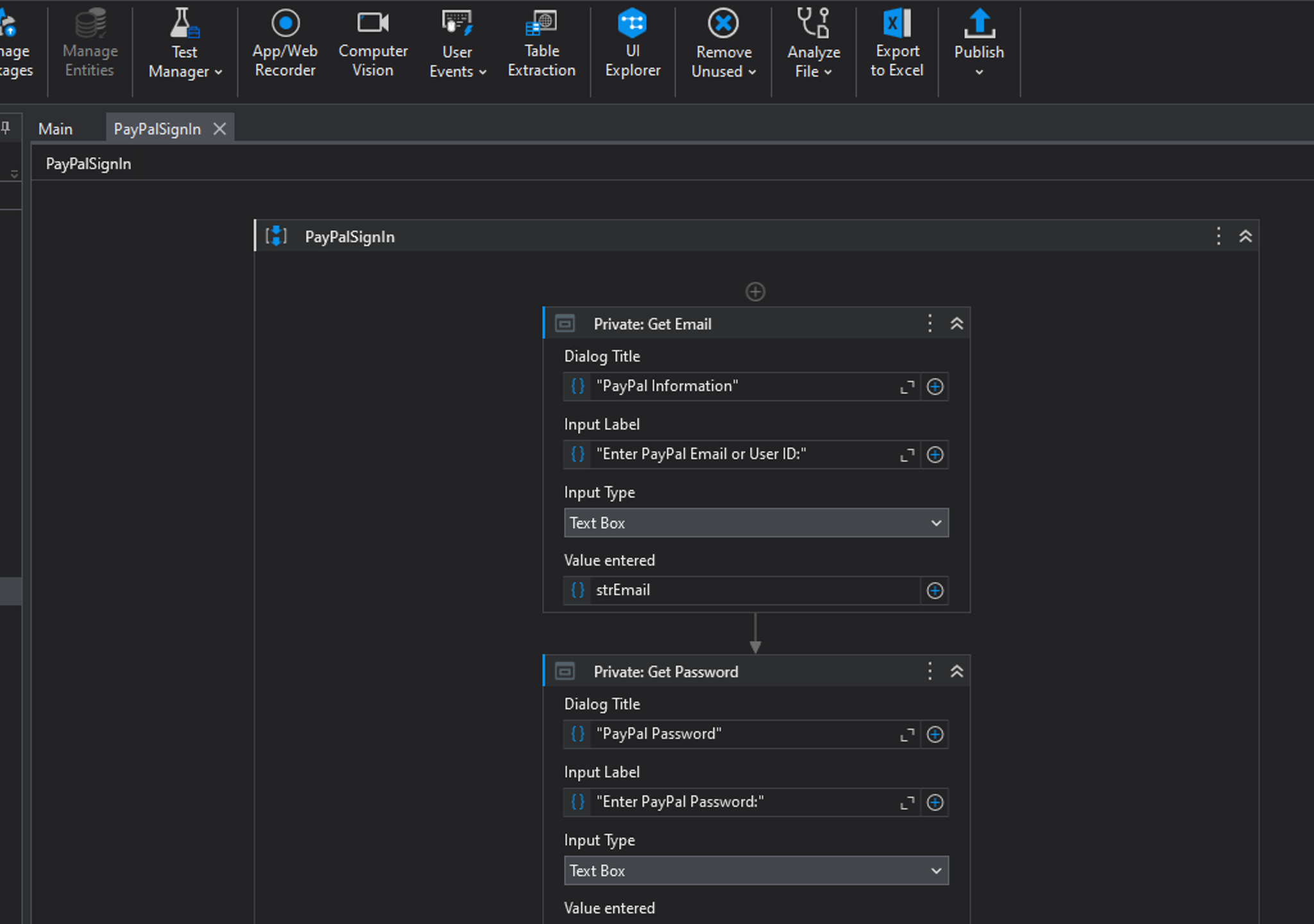Close the PayPalSignIn tab
Viewport: 1314px width, 924px height.
(x=219, y=129)
